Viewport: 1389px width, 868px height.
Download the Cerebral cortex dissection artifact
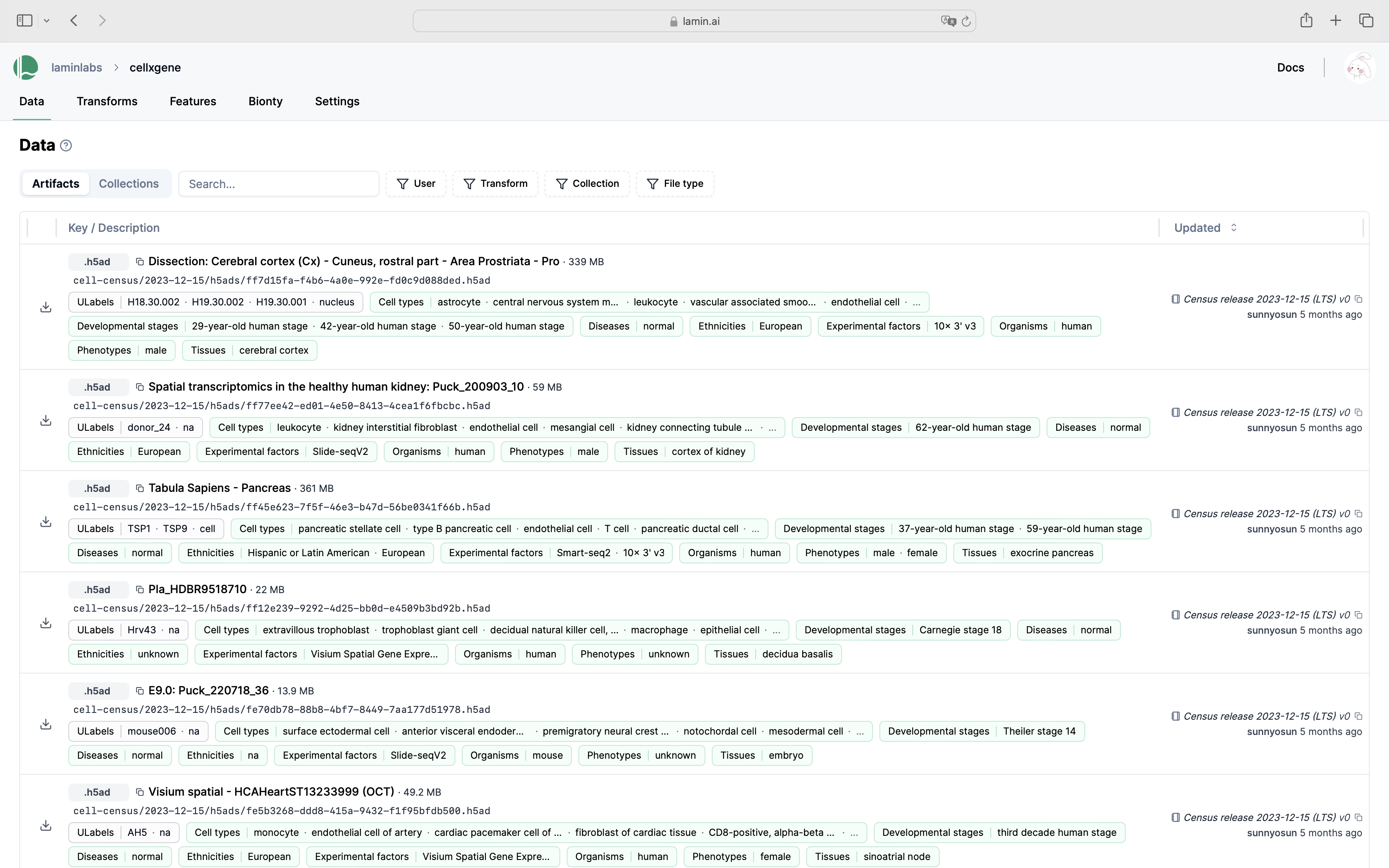(x=46, y=308)
